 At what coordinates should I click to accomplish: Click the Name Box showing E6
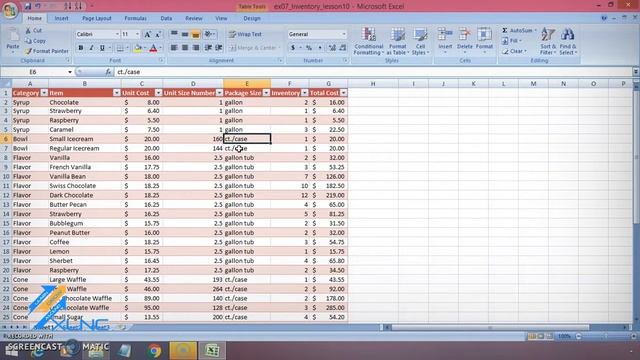[33, 72]
